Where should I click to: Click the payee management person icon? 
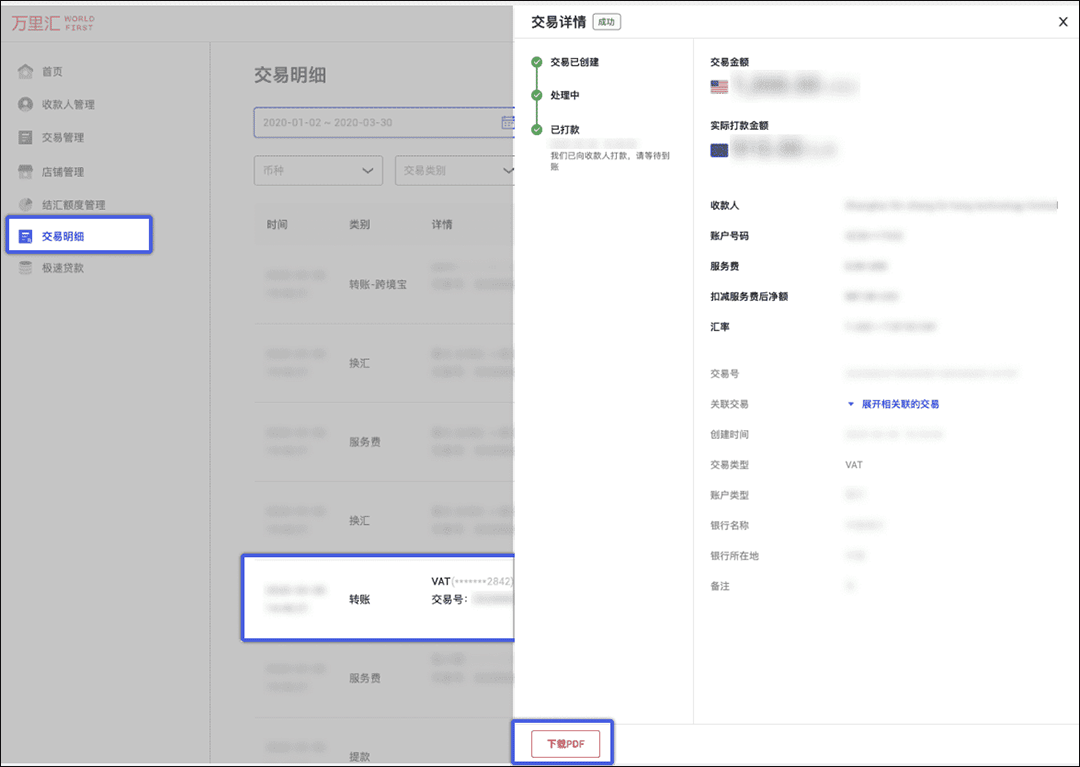pos(25,105)
